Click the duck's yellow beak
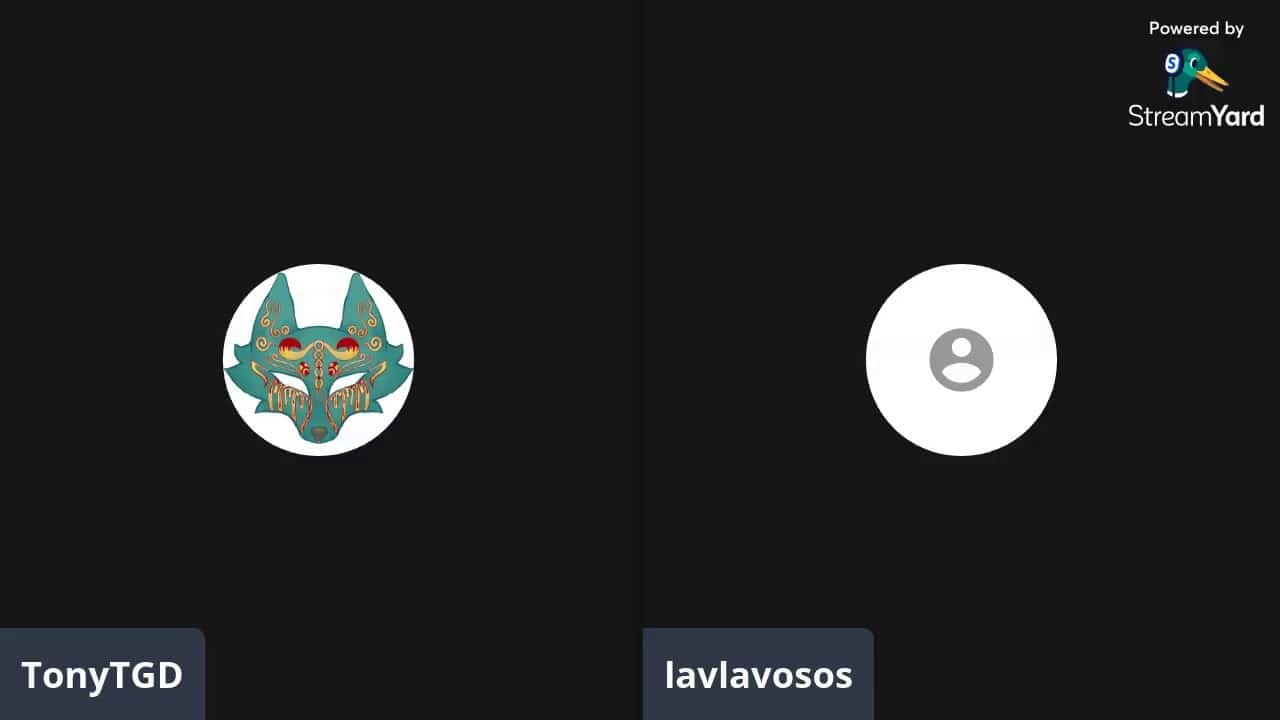The height and width of the screenshot is (720, 1280). pyautogui.click(x=1214, y=78)
